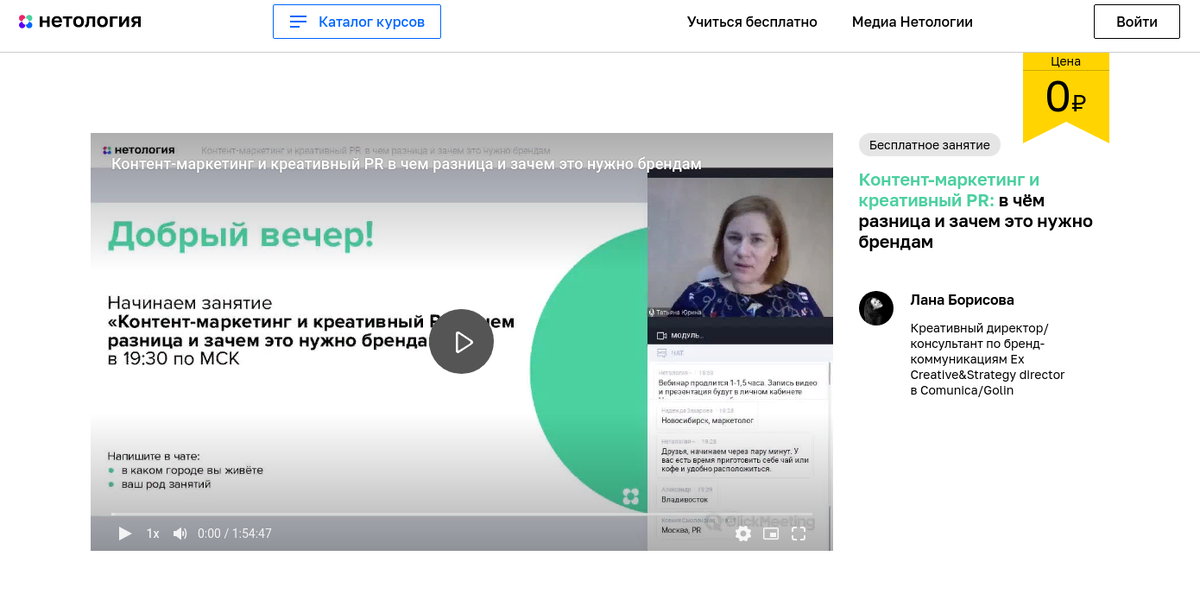Click the hamburger icon in Каталог курсов
The image size is (1200, 594).
(298, 22)
